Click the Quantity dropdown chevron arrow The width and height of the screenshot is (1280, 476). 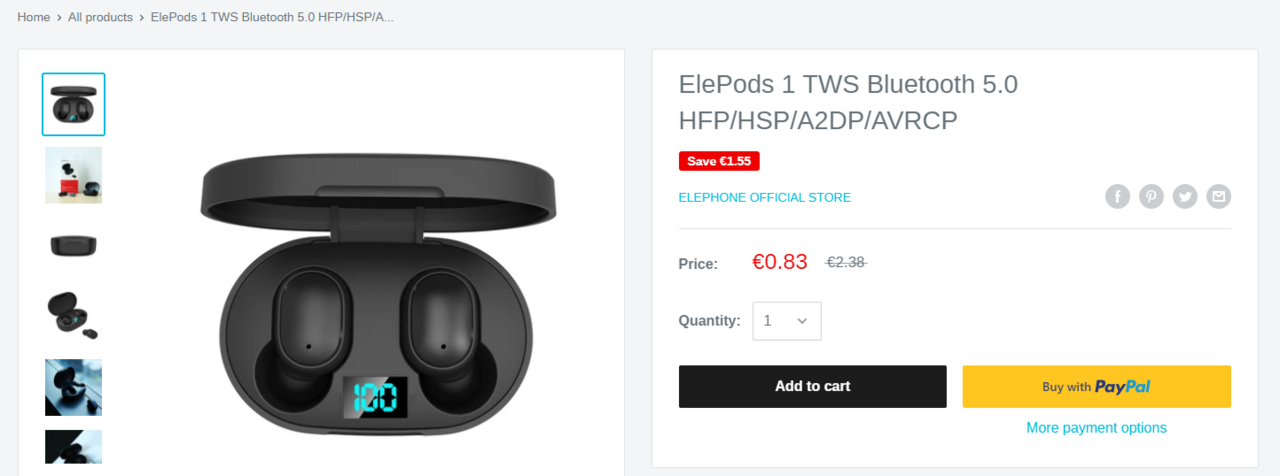[802, 321]
